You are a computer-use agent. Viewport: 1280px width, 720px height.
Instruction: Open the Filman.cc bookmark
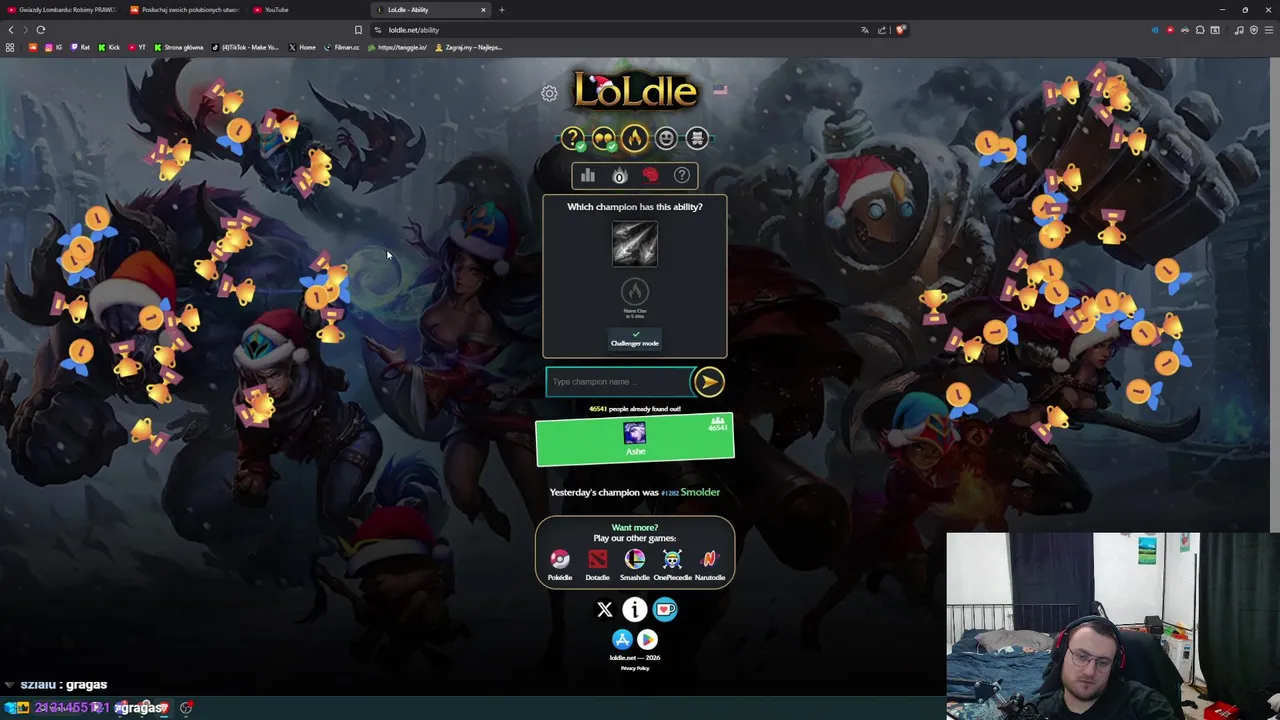pyautogui.click(x=342, y=47)
